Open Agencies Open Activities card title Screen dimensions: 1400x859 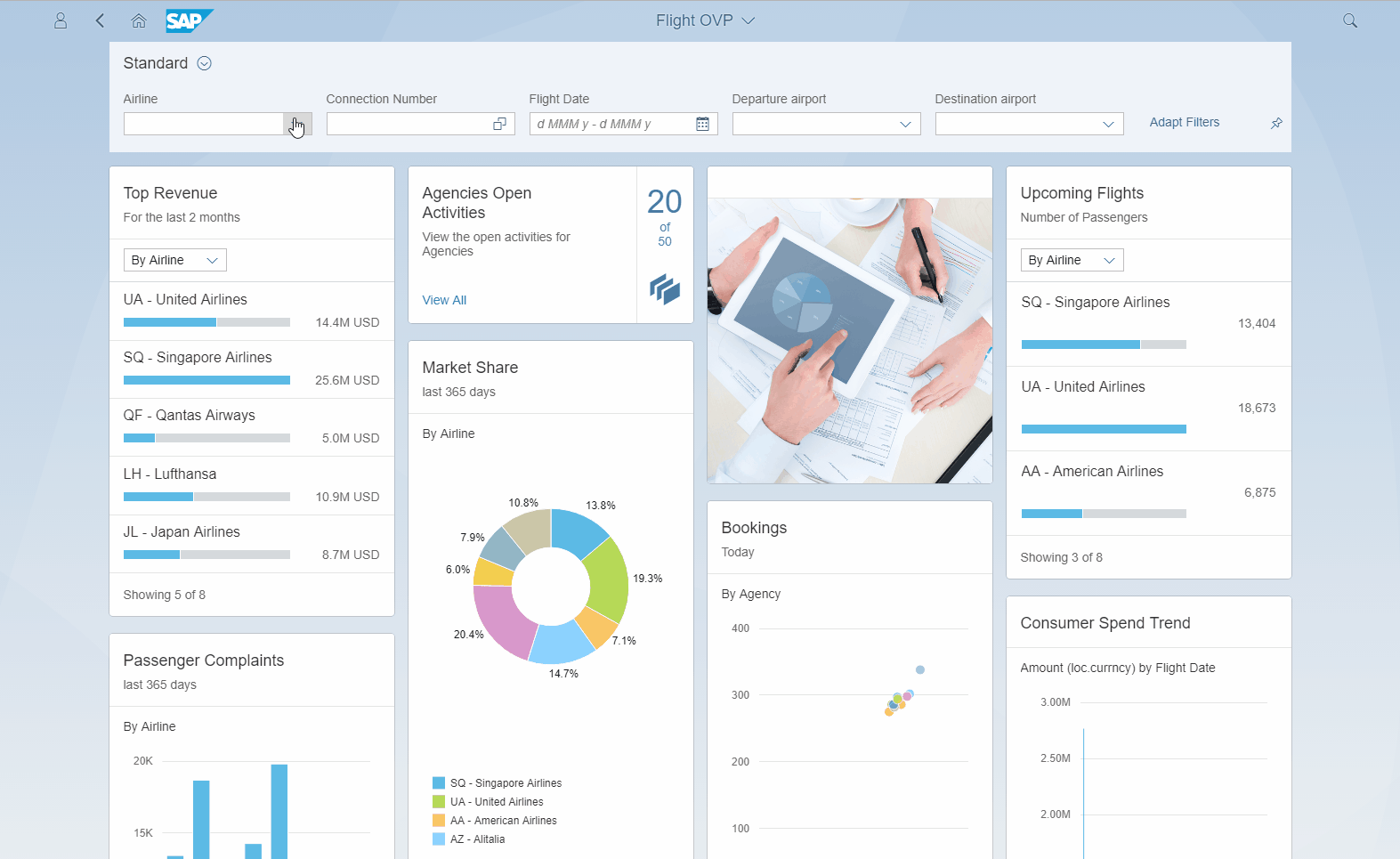(477, 203)
